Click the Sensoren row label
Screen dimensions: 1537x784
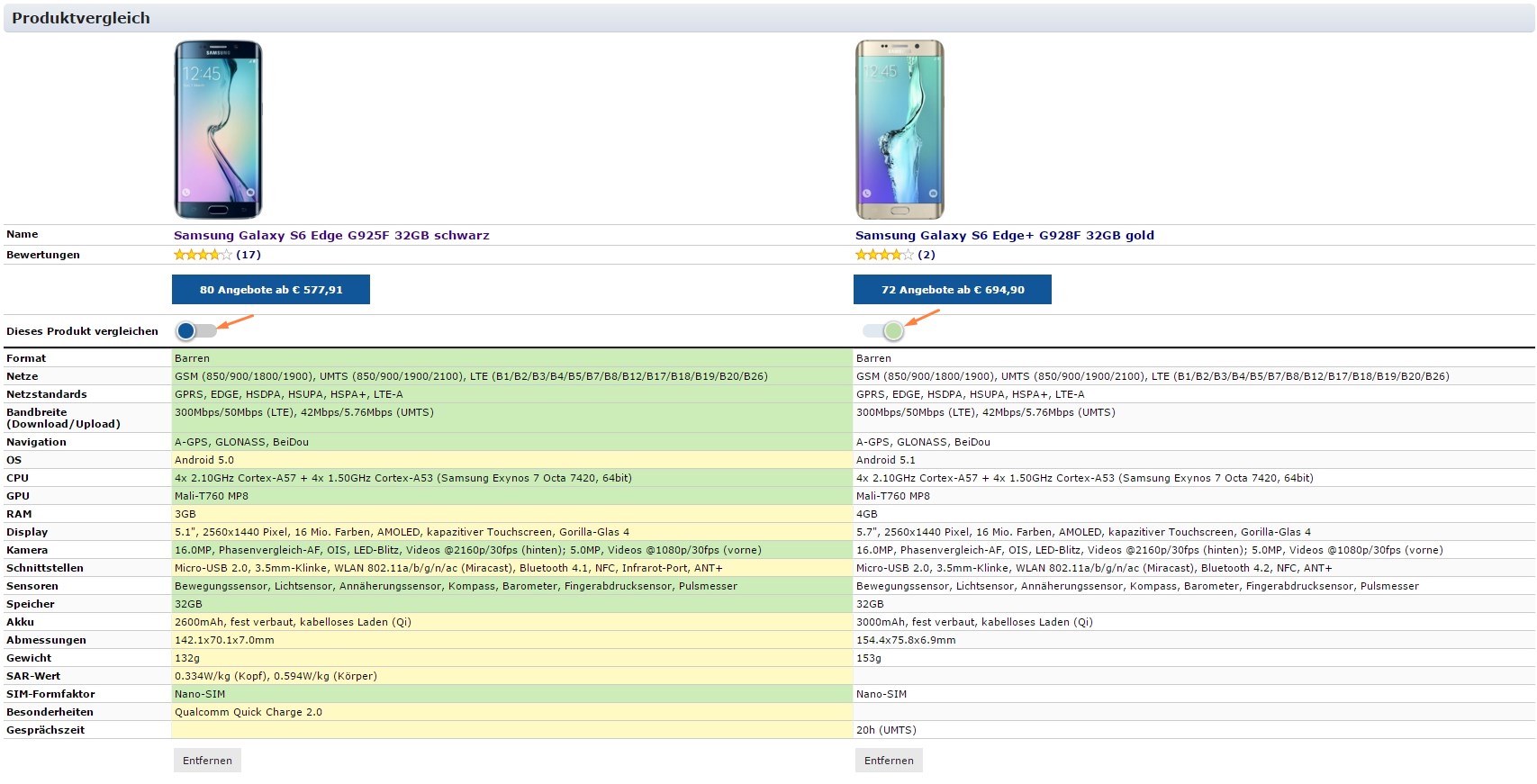pyautogui.click(x=32, y=586)
